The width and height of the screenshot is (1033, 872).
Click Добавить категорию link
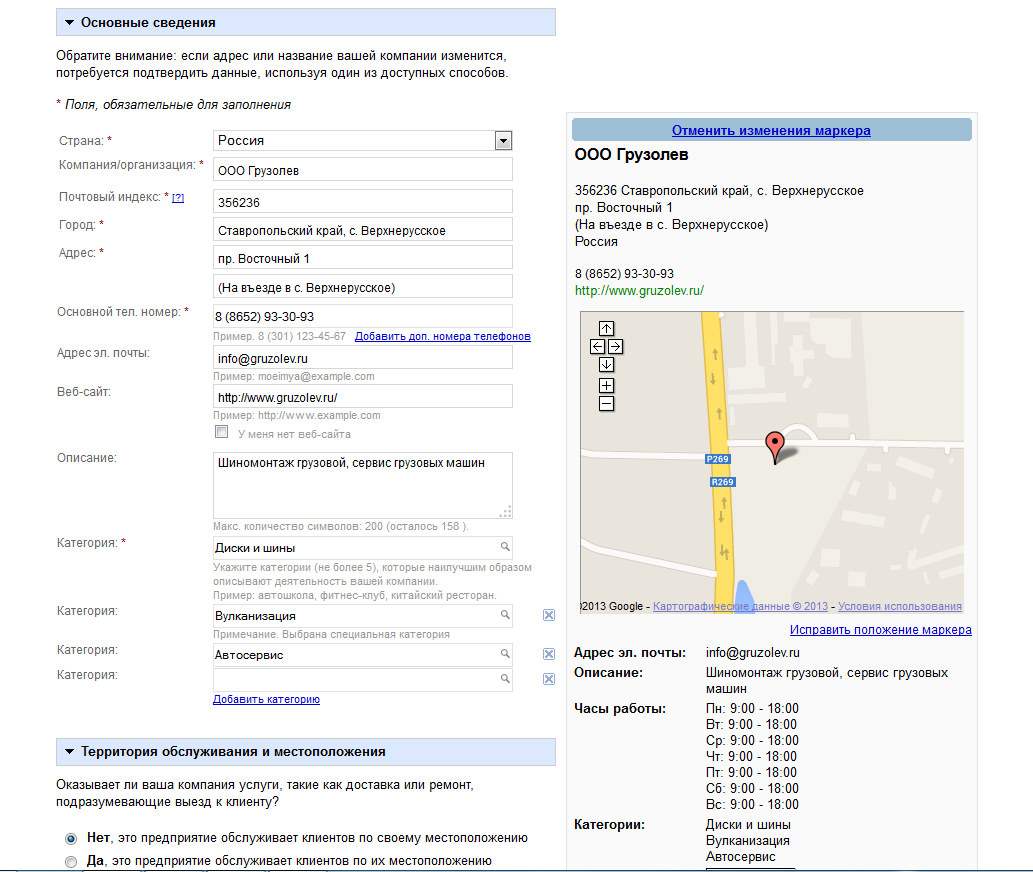(x=266, y=699)
